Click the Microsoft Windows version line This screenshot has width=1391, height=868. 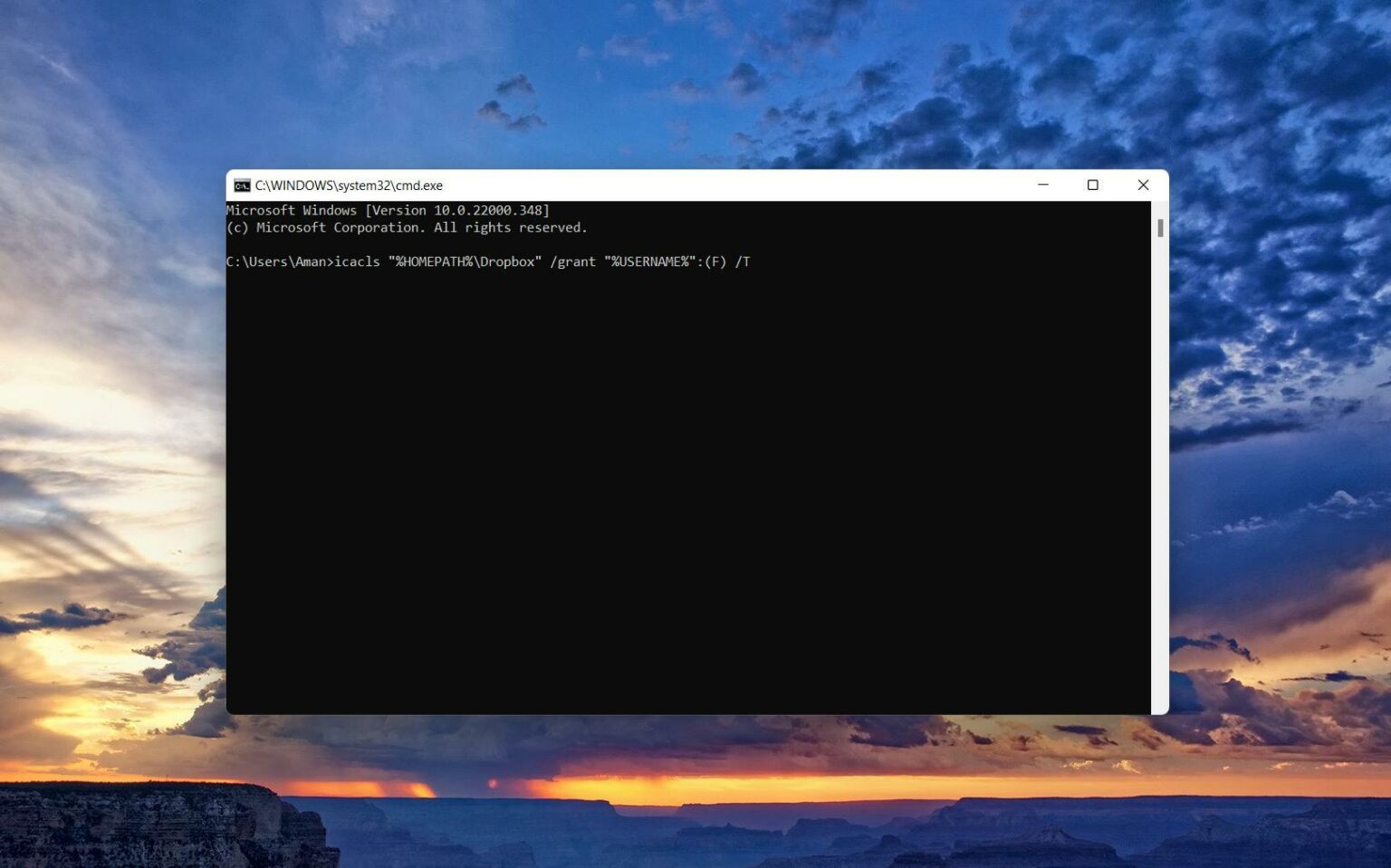point(389,210)
